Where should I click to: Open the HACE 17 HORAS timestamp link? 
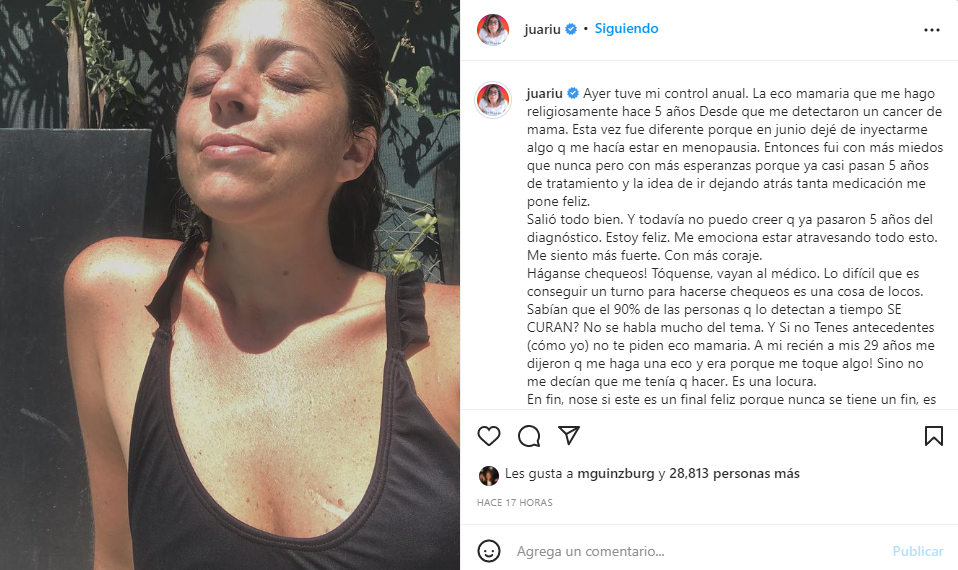pos(514,502)
